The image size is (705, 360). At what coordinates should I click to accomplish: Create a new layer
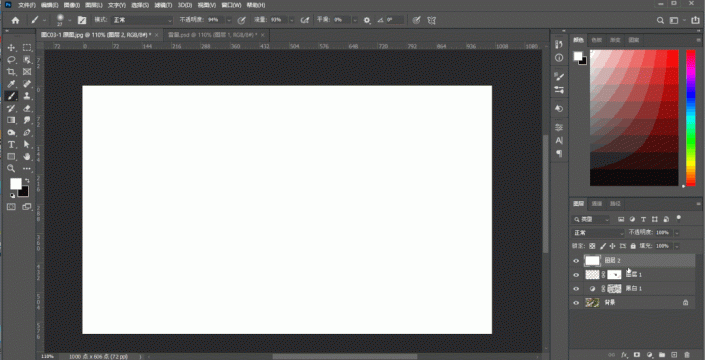[674, 355]
